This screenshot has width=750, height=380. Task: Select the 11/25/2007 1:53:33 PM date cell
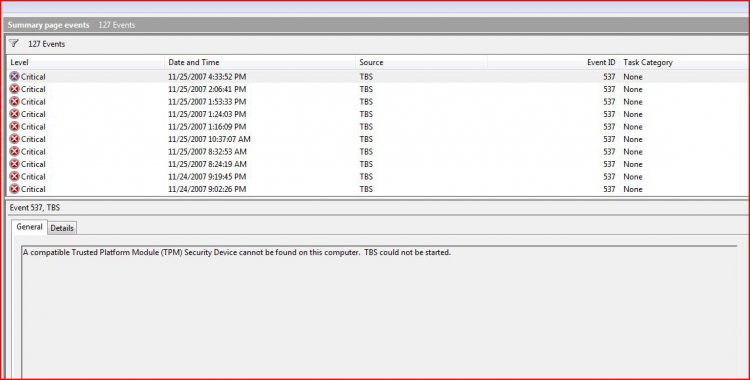[x=207, y=101]
